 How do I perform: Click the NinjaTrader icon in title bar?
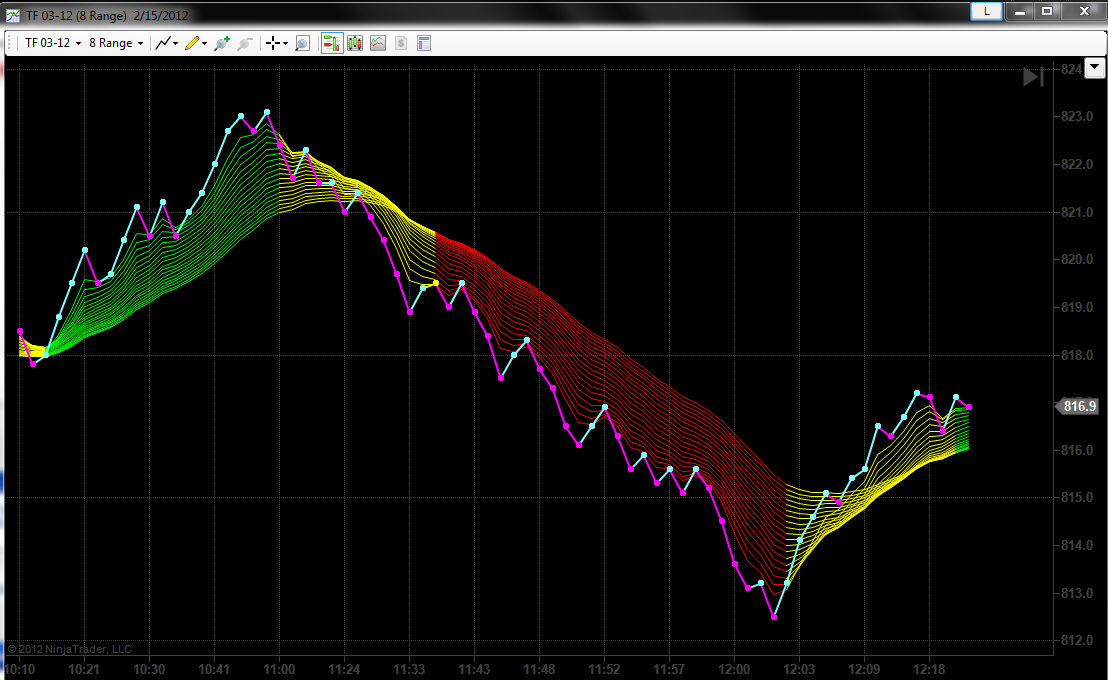[x=13, y=15]
